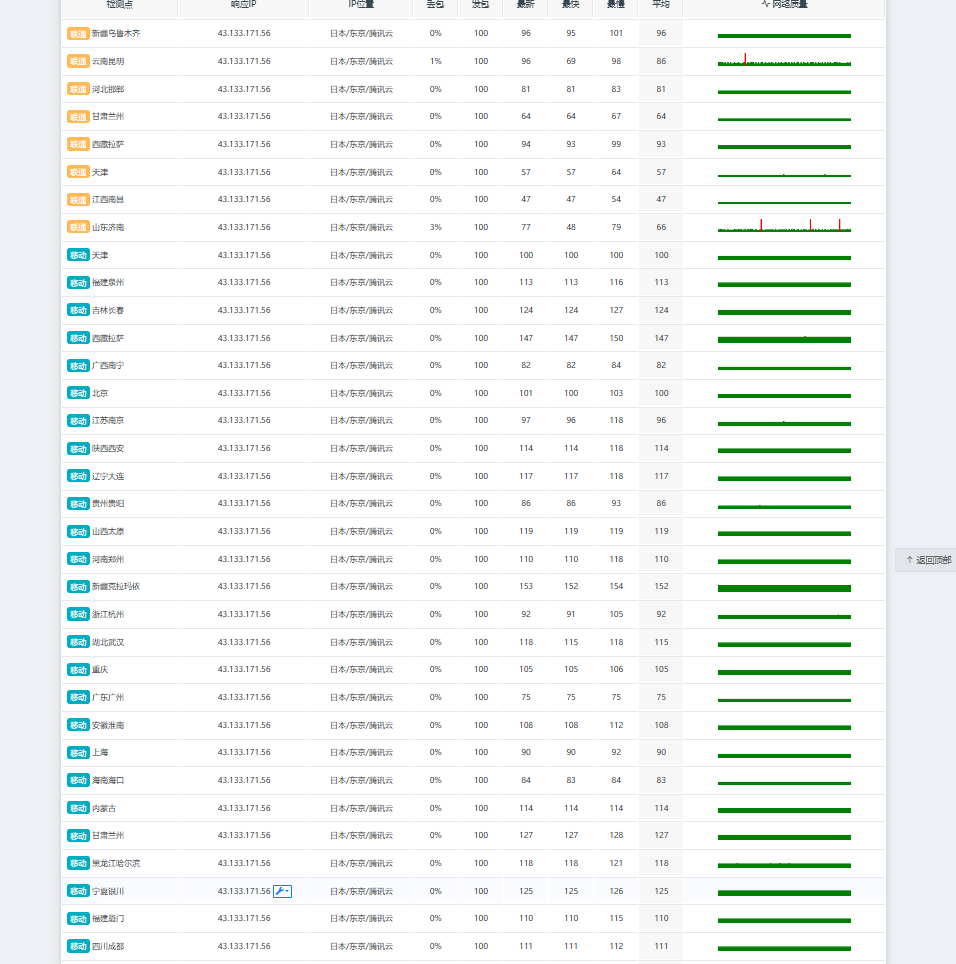Screen dimensions: 956x964
Task: Open the network quality graph for 云南昆明
Action: click(x=784, y=60)
